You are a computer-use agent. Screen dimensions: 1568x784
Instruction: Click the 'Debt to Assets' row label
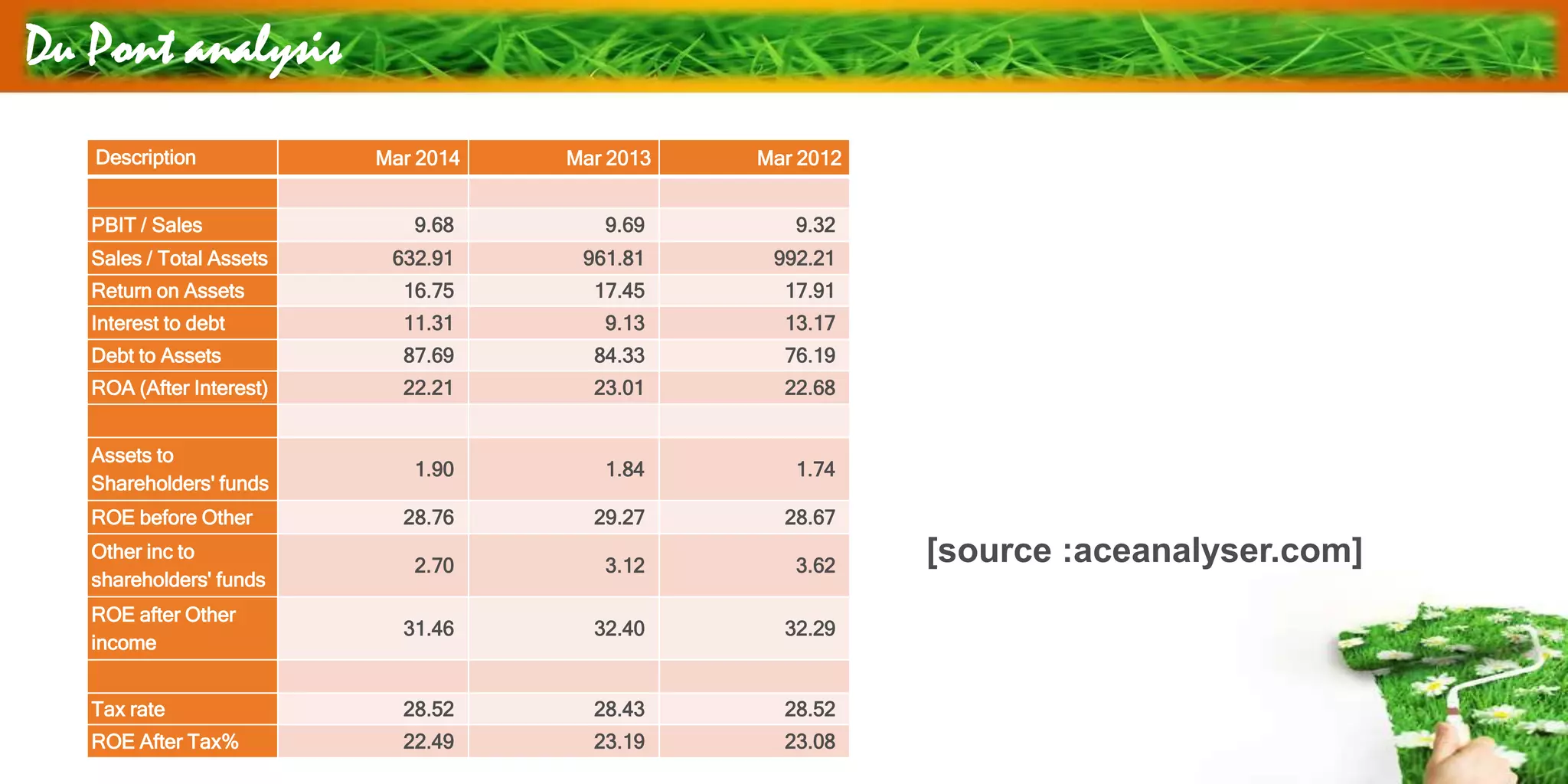(x=156, y=355)
